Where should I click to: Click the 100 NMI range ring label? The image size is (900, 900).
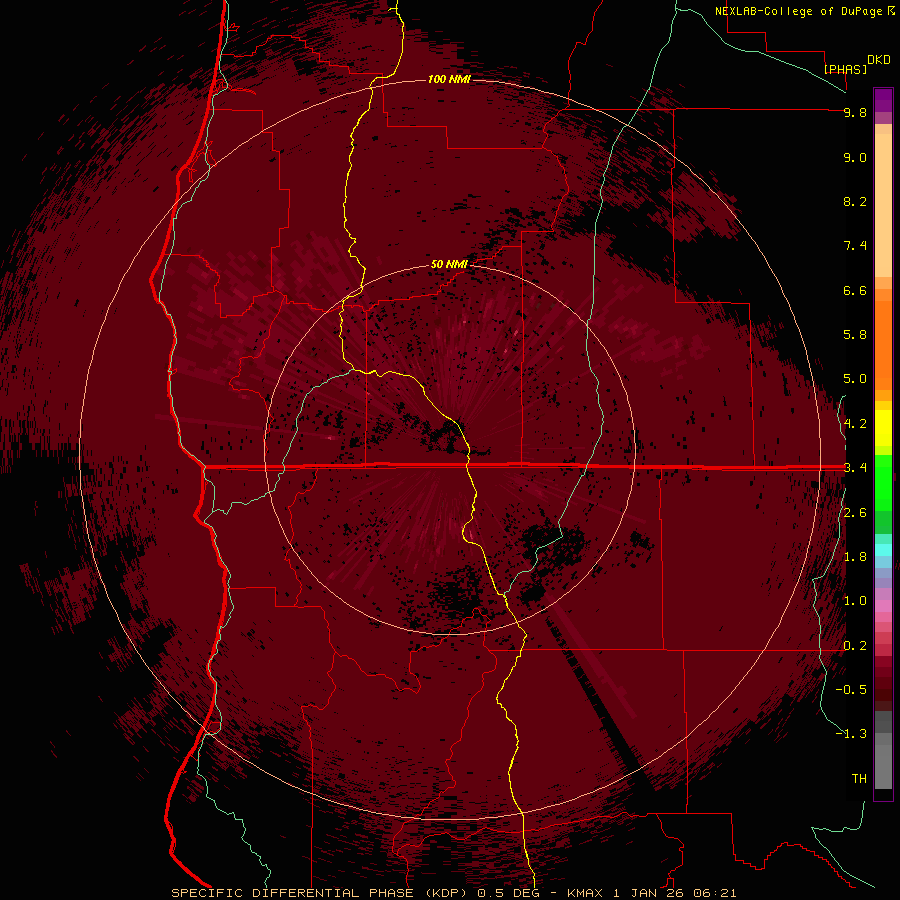[x=449, y=79]
